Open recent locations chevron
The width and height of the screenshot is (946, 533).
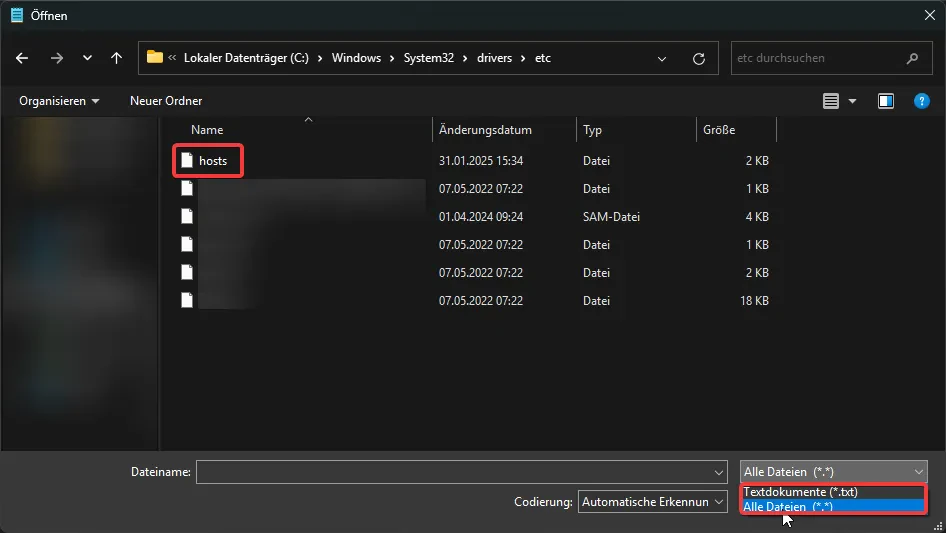[87, 58]
